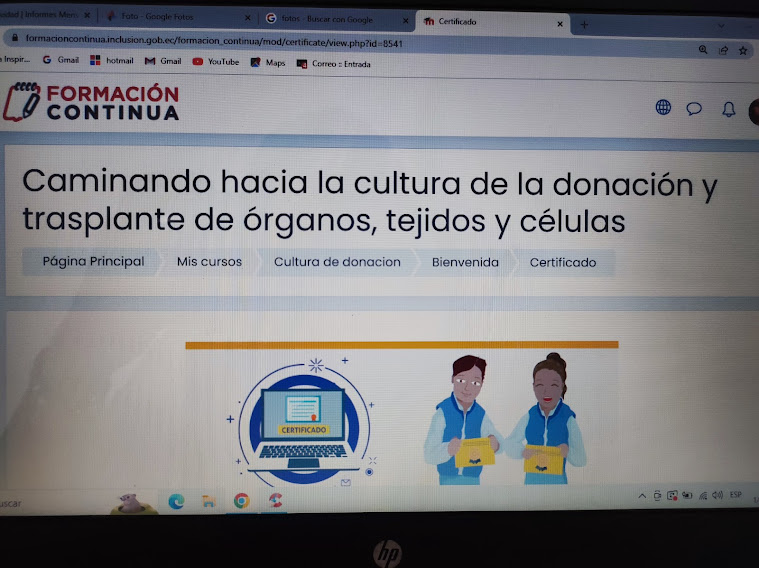Open Microsoft Edge from the taskbar
Image resolution: width=759 pixels, height=568 pixels.
tap(176, 501)
